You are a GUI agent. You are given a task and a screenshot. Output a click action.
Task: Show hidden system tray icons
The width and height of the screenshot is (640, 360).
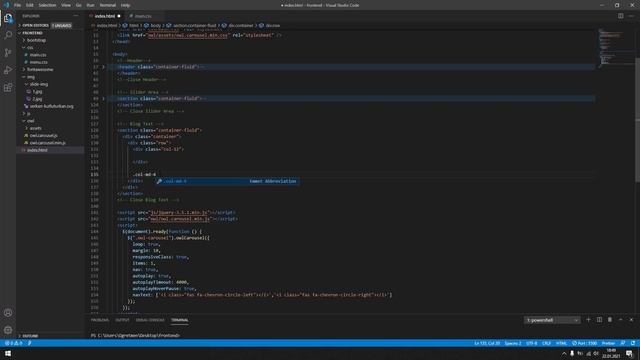(564, 353)
